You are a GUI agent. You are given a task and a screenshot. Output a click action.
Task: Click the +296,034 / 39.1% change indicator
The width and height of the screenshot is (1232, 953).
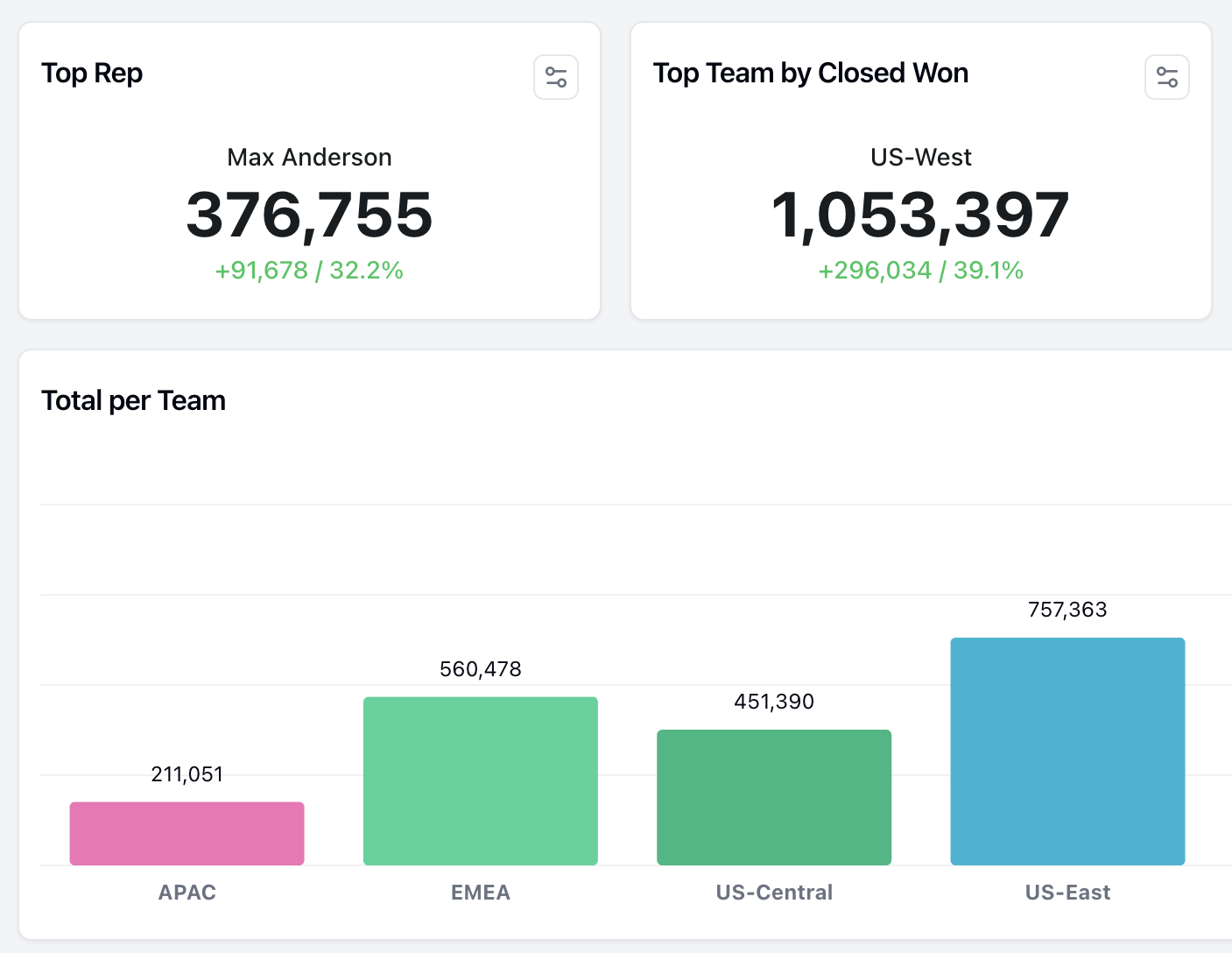pos(920,271)
